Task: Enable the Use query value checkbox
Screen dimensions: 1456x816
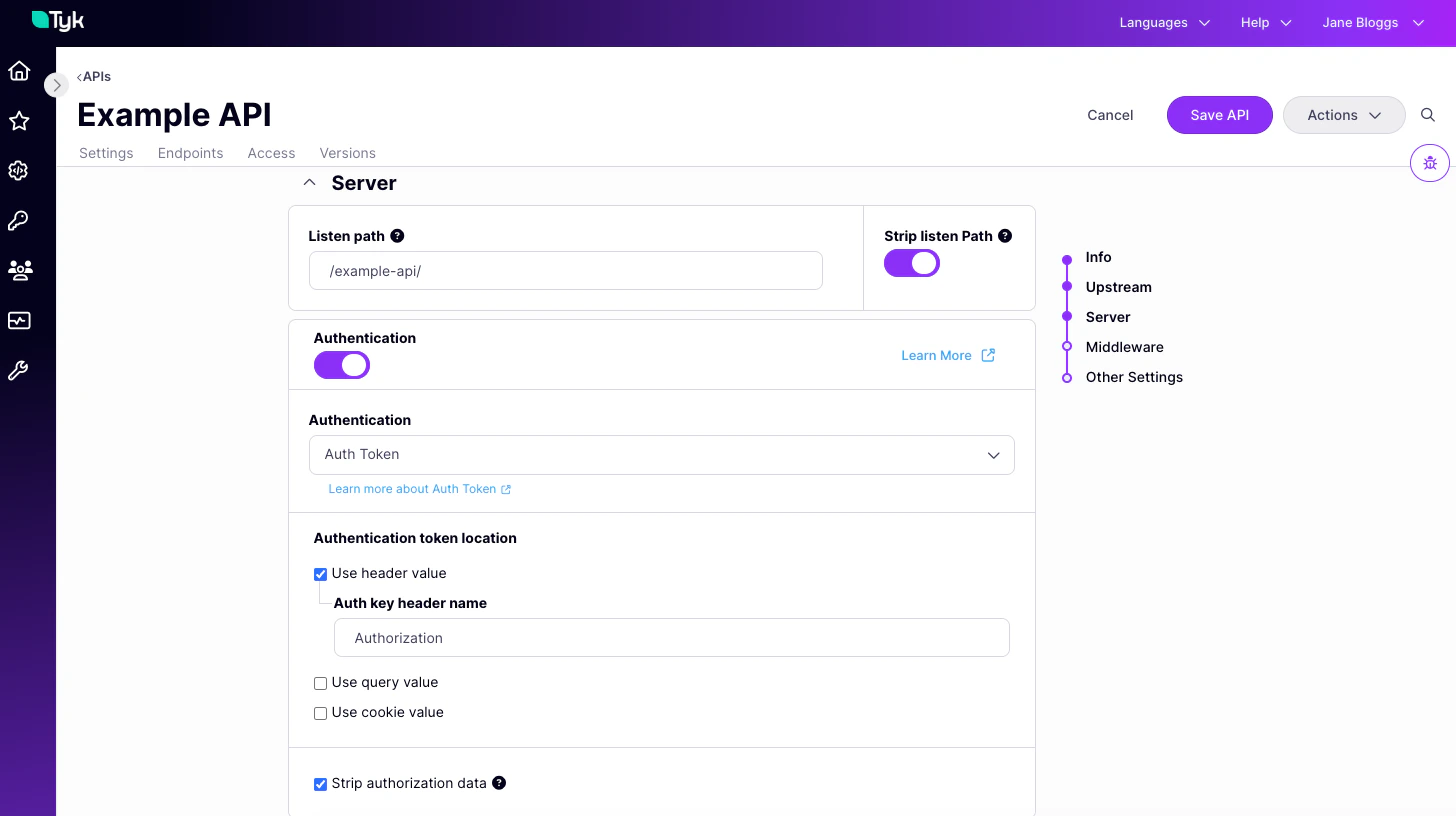Action: point(320,682)
